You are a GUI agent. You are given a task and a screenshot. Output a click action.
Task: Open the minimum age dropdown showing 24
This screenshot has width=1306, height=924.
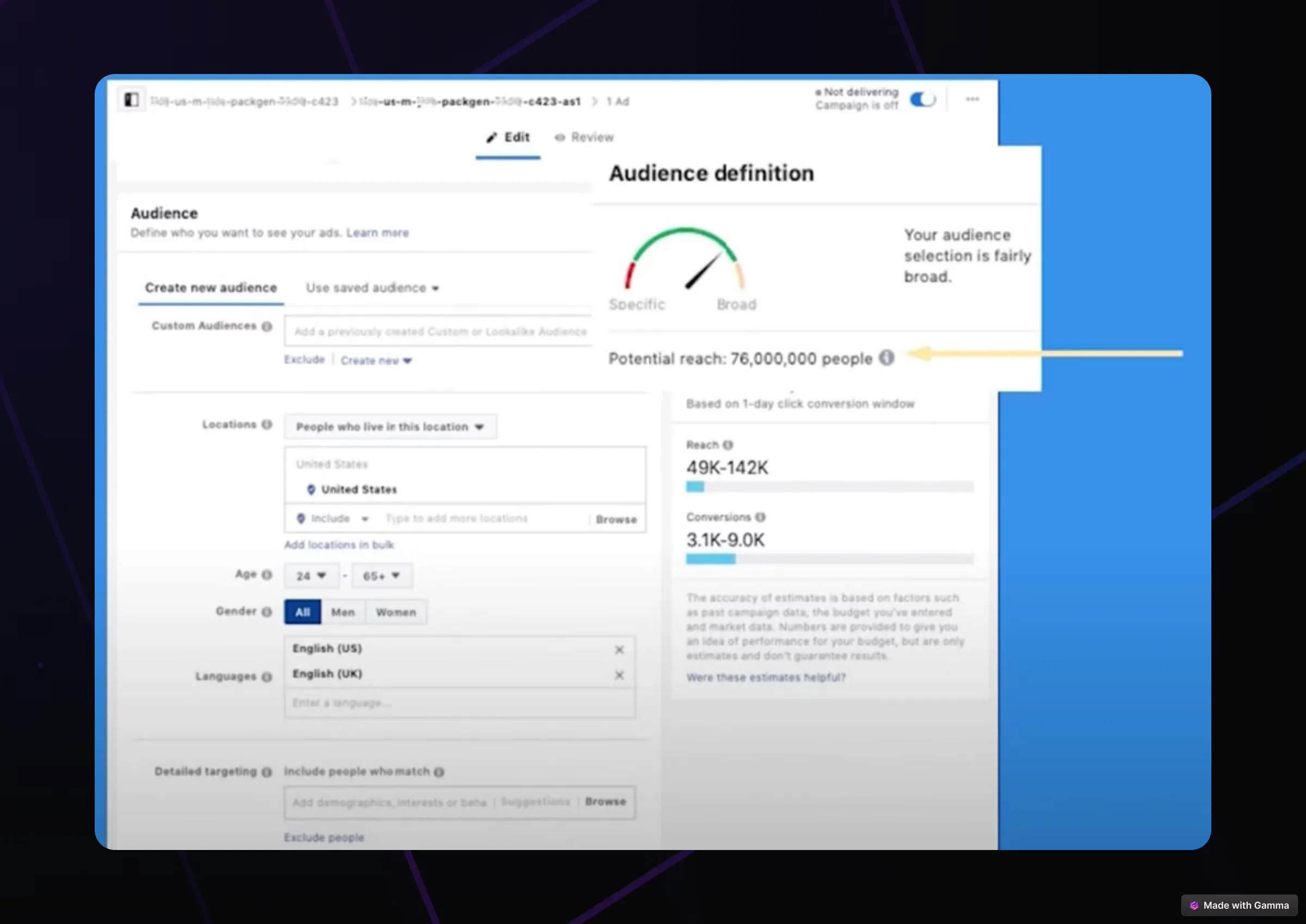coord(311,575)
